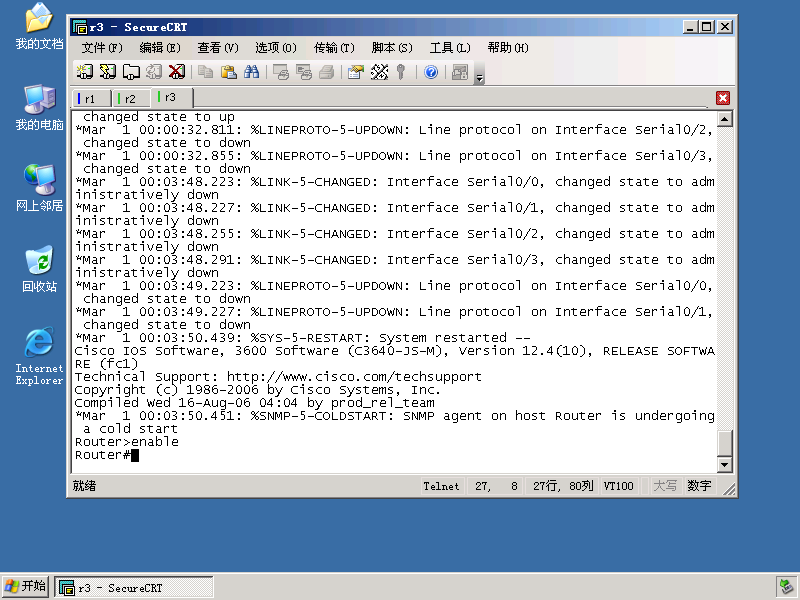Close the active tab with red X
Image resolution: width=800 pixels, height=600 pixels.
(x=723, y=98)
